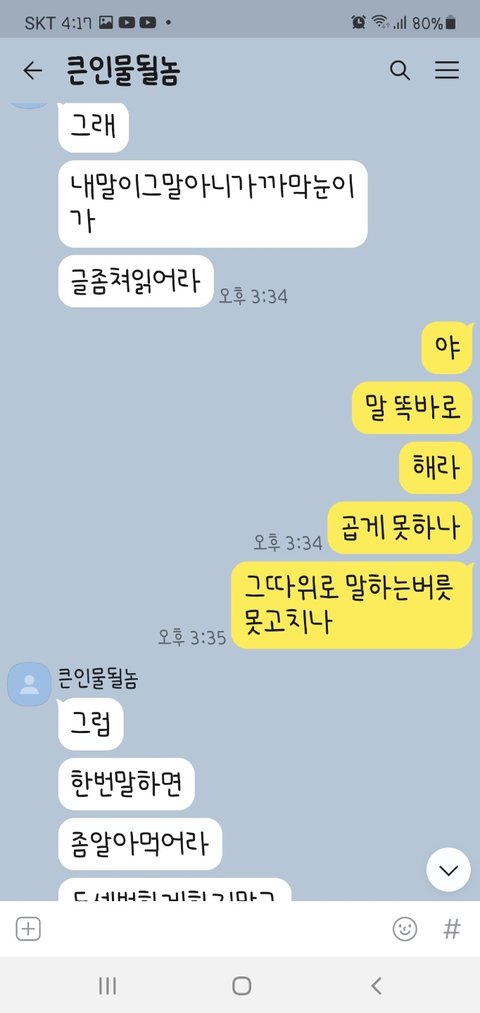480x1013 pixels.
Task: Open search in the chat room
Action: click(400, 70)
